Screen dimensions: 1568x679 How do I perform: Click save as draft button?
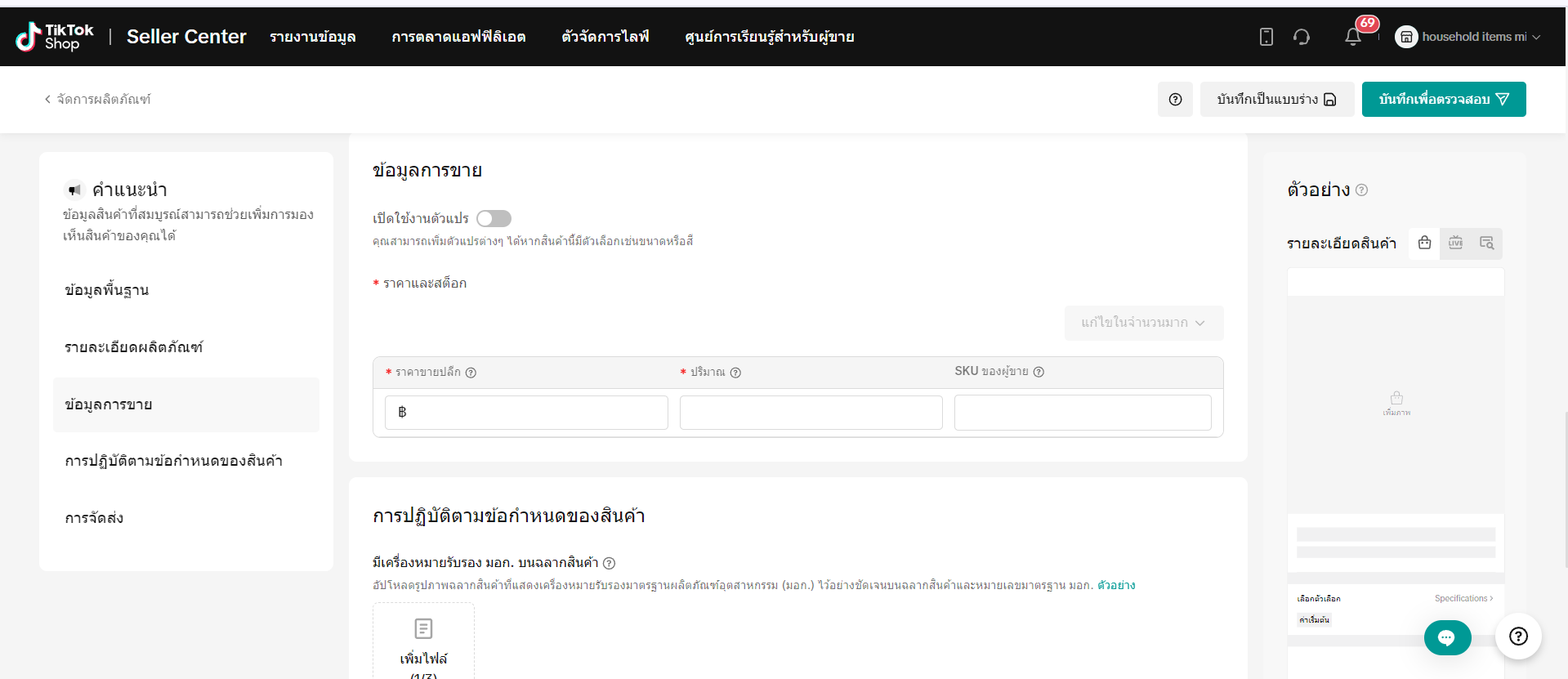pyautogui.click(x=1276, y=100)
